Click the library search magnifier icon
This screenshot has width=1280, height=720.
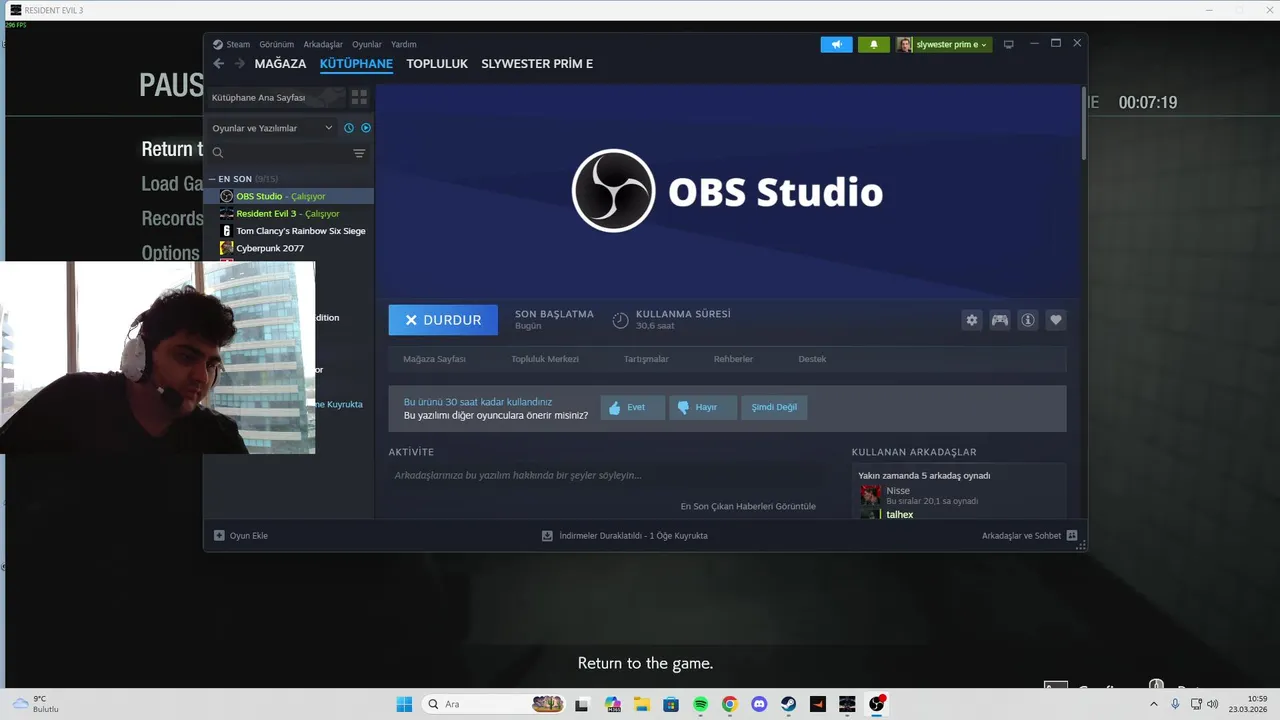(218, 153)
